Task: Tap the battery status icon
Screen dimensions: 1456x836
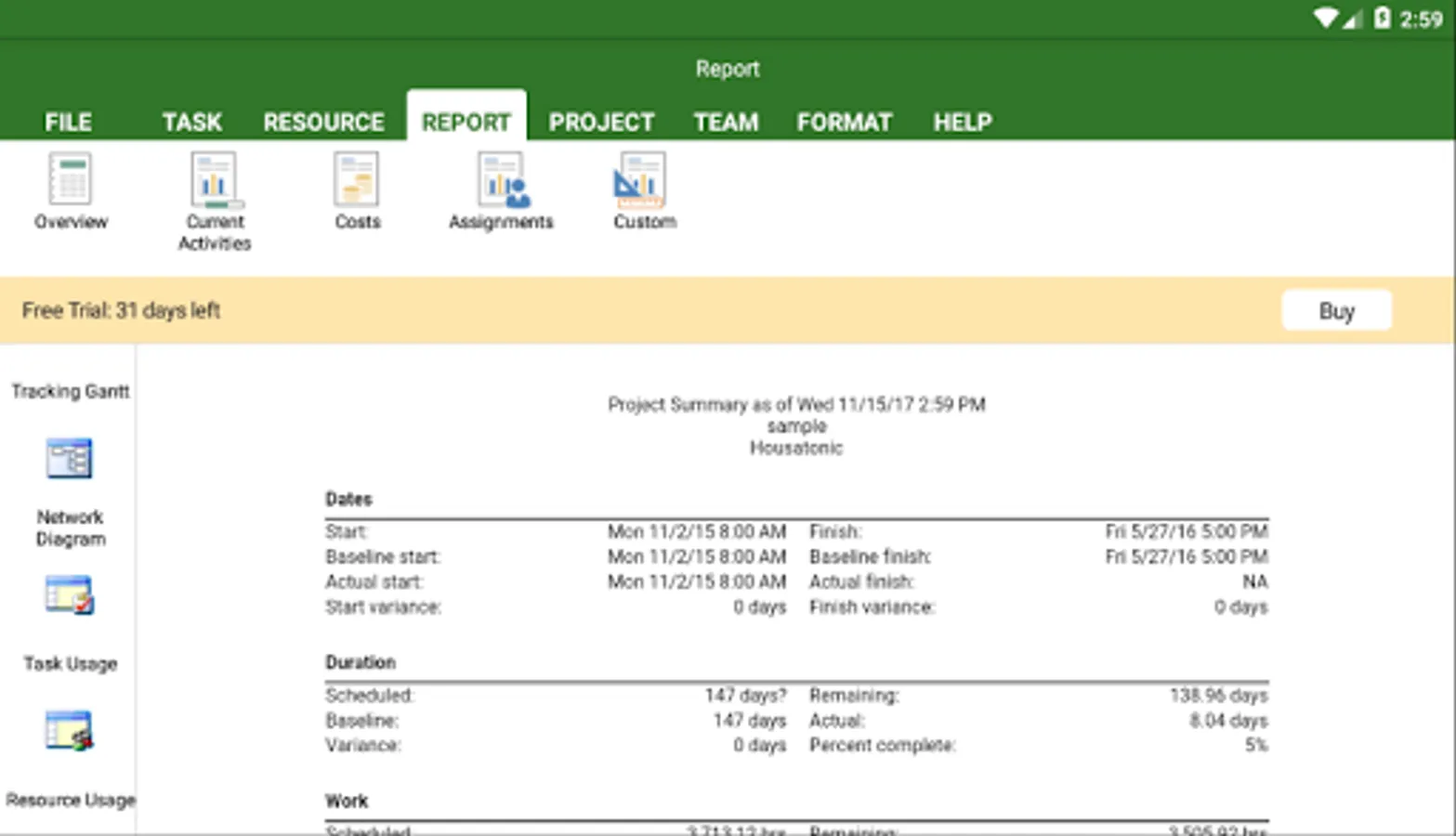Action: pos(1382,18)
